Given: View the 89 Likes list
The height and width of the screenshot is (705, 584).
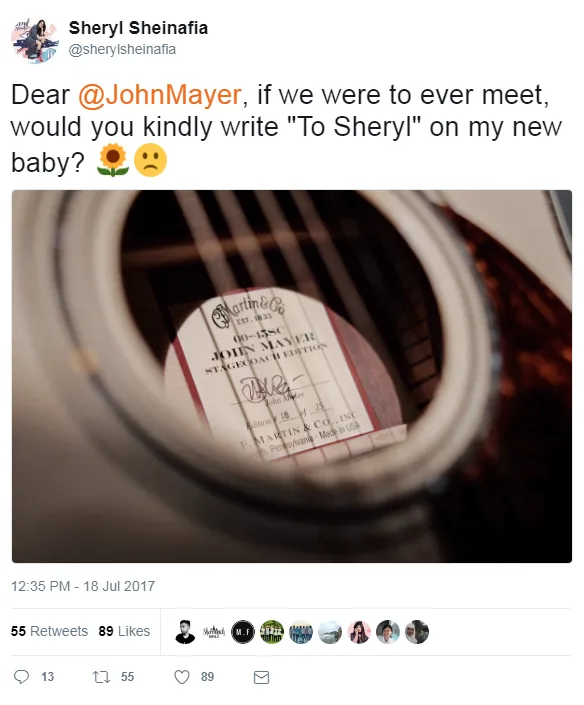Looking at the screenshot, I should pyautogui.click(x=124, y=631).
